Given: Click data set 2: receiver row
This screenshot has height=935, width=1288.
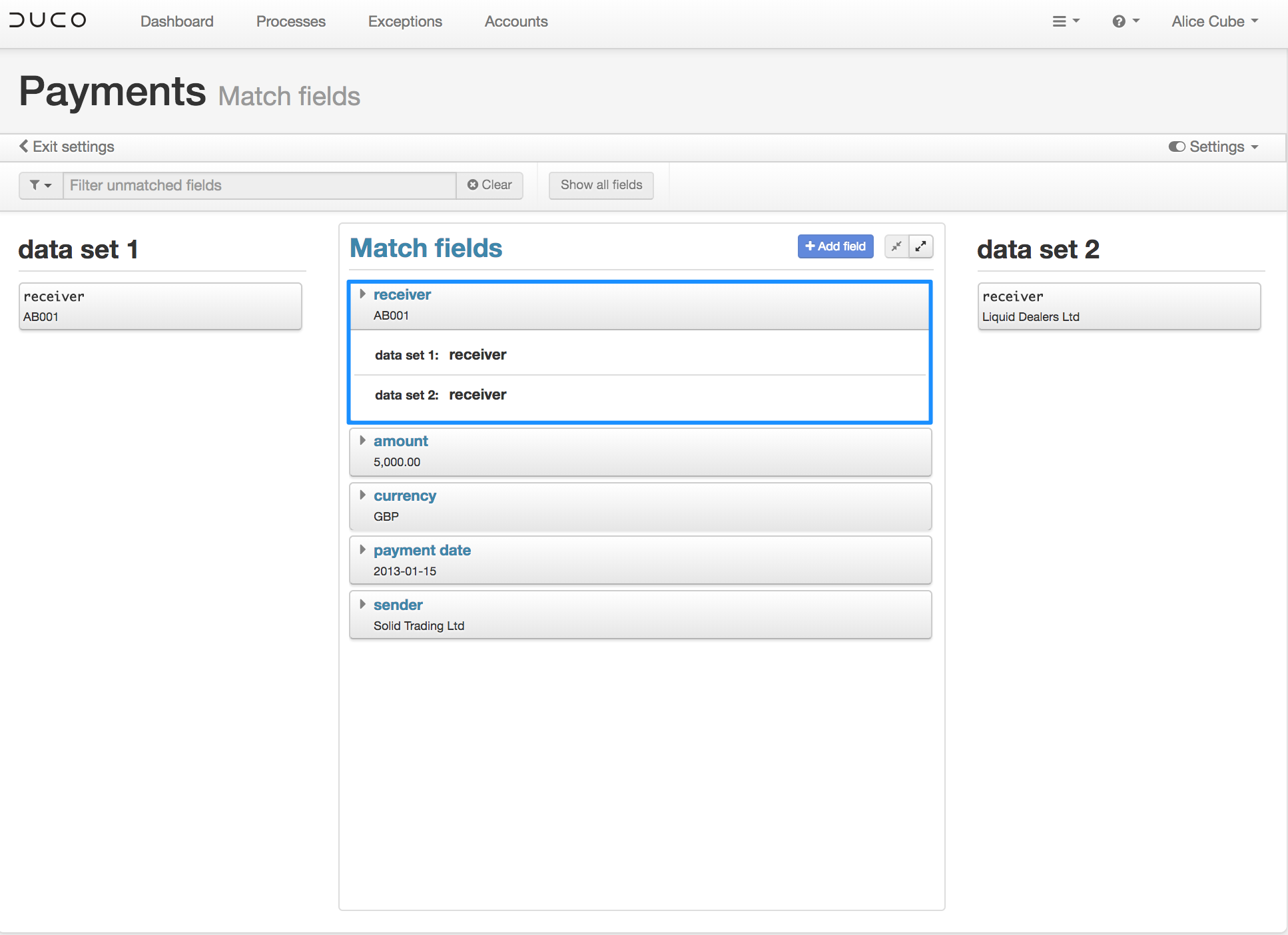Looking at the screenshot, I should point(640,395).
